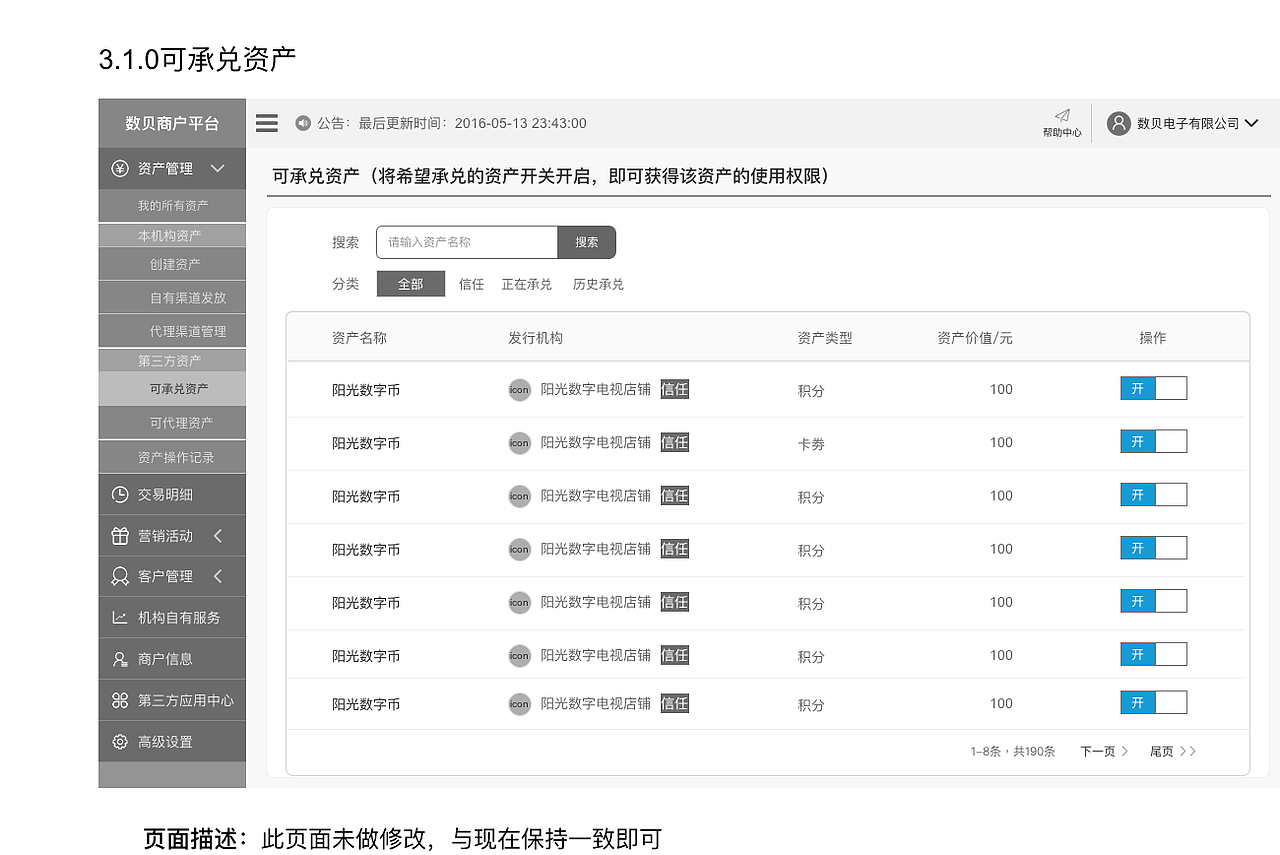Select the 信任 category filter
Viewport: 1280px width, 855px height.
[471, 284]
